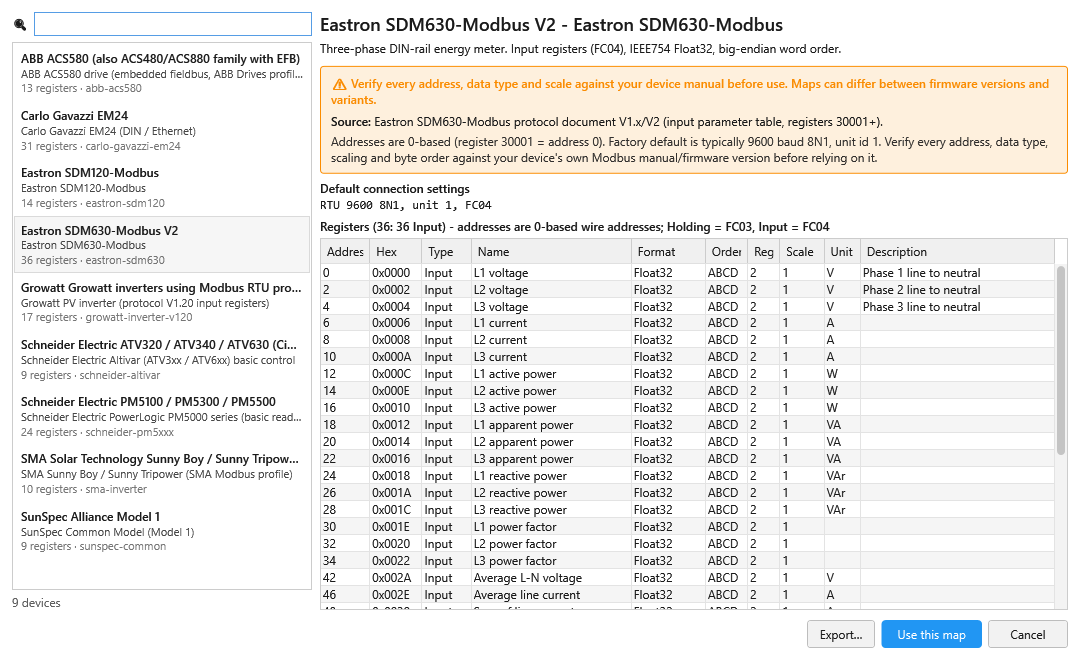1080x660 pixels.
Task: Click the Export... button
Action: [x=841, y=635]
